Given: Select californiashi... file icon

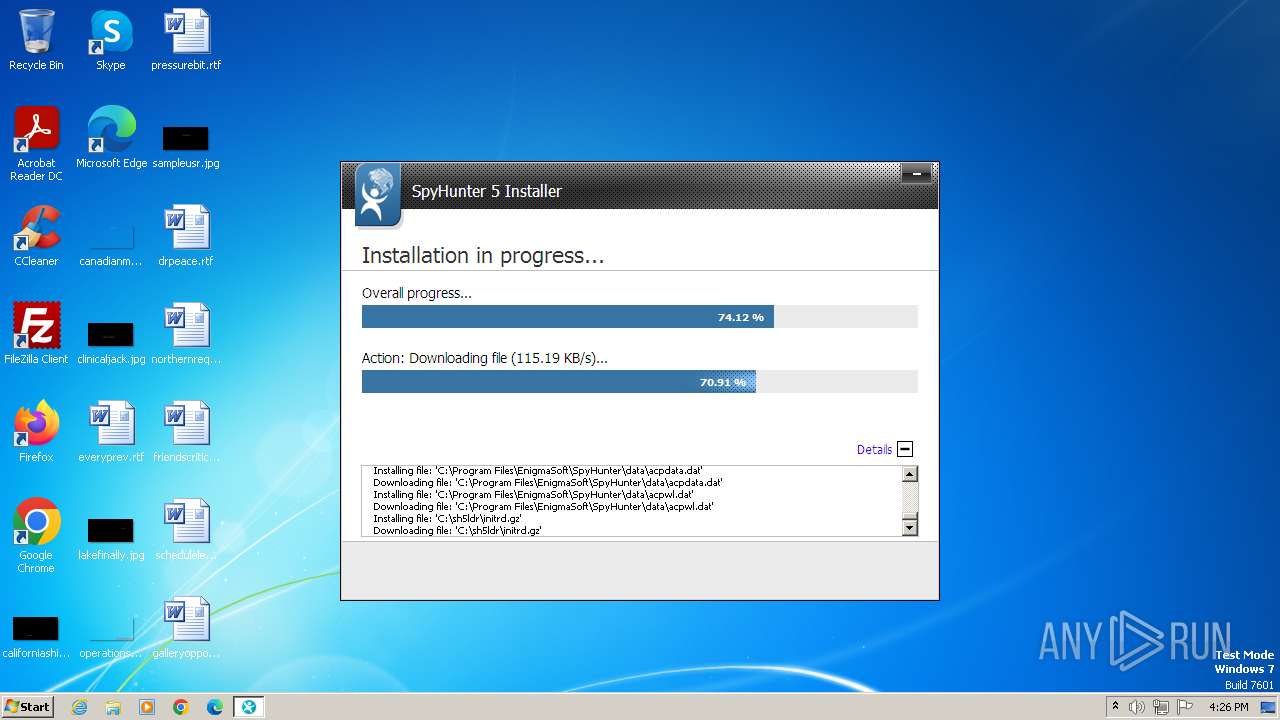Looking at the screenshot, I should pyautogui.click(x=36, y=637).
